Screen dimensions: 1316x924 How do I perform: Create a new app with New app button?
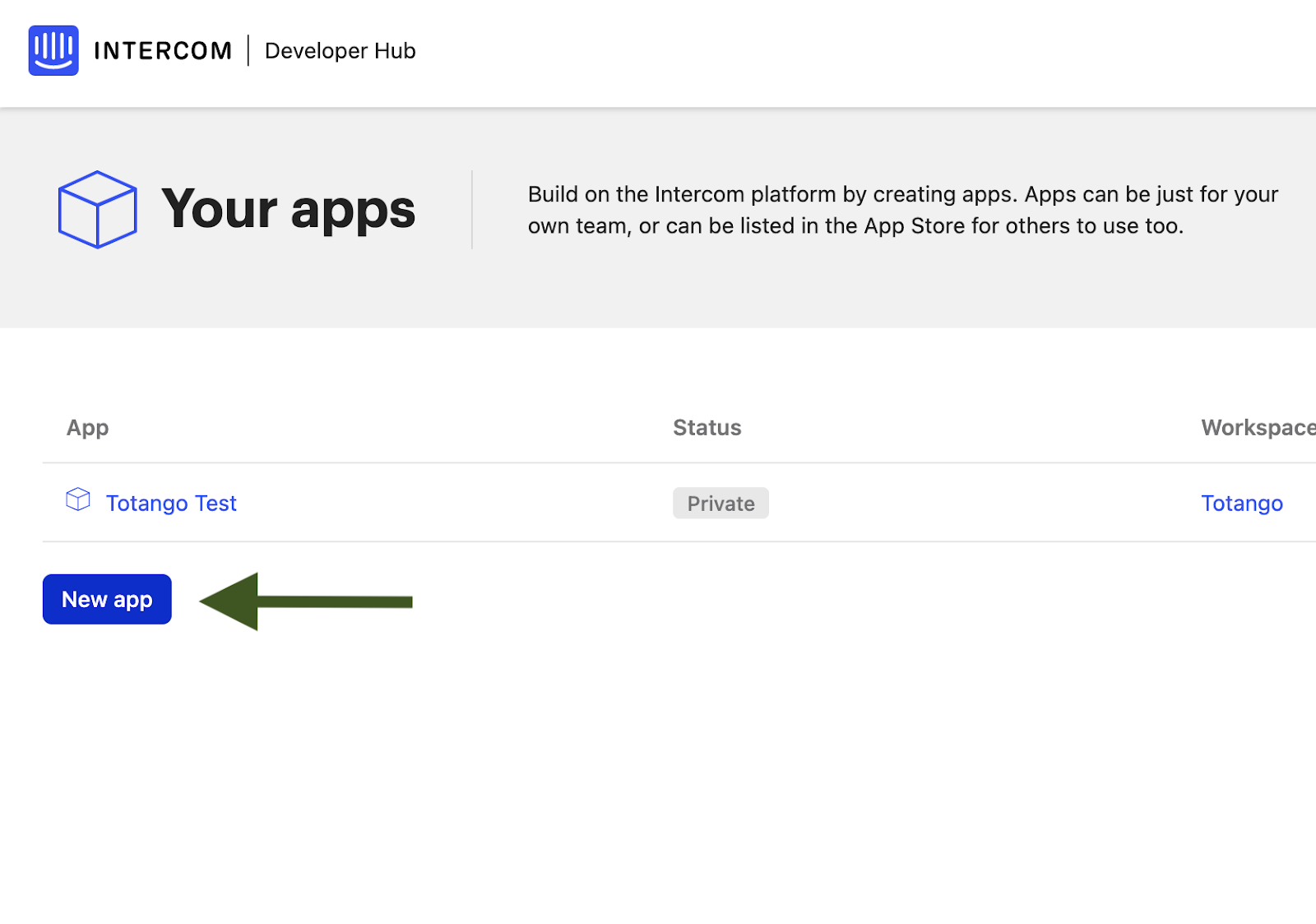[x=107, y=599]
